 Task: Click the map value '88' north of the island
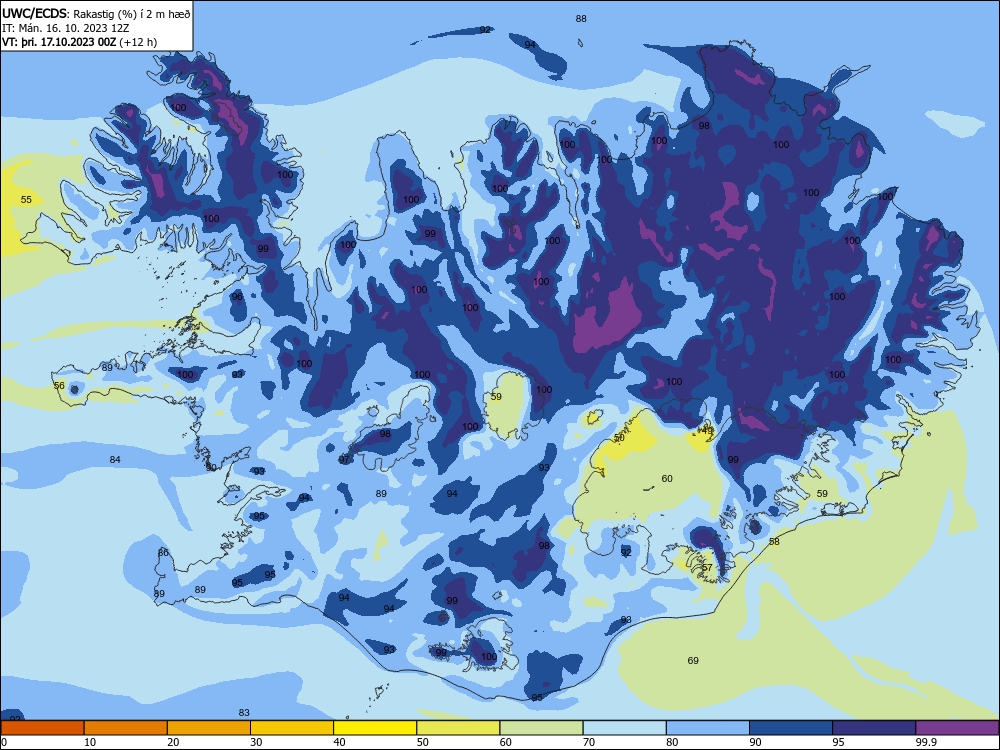pyautogui.click(x=581, y=18)
